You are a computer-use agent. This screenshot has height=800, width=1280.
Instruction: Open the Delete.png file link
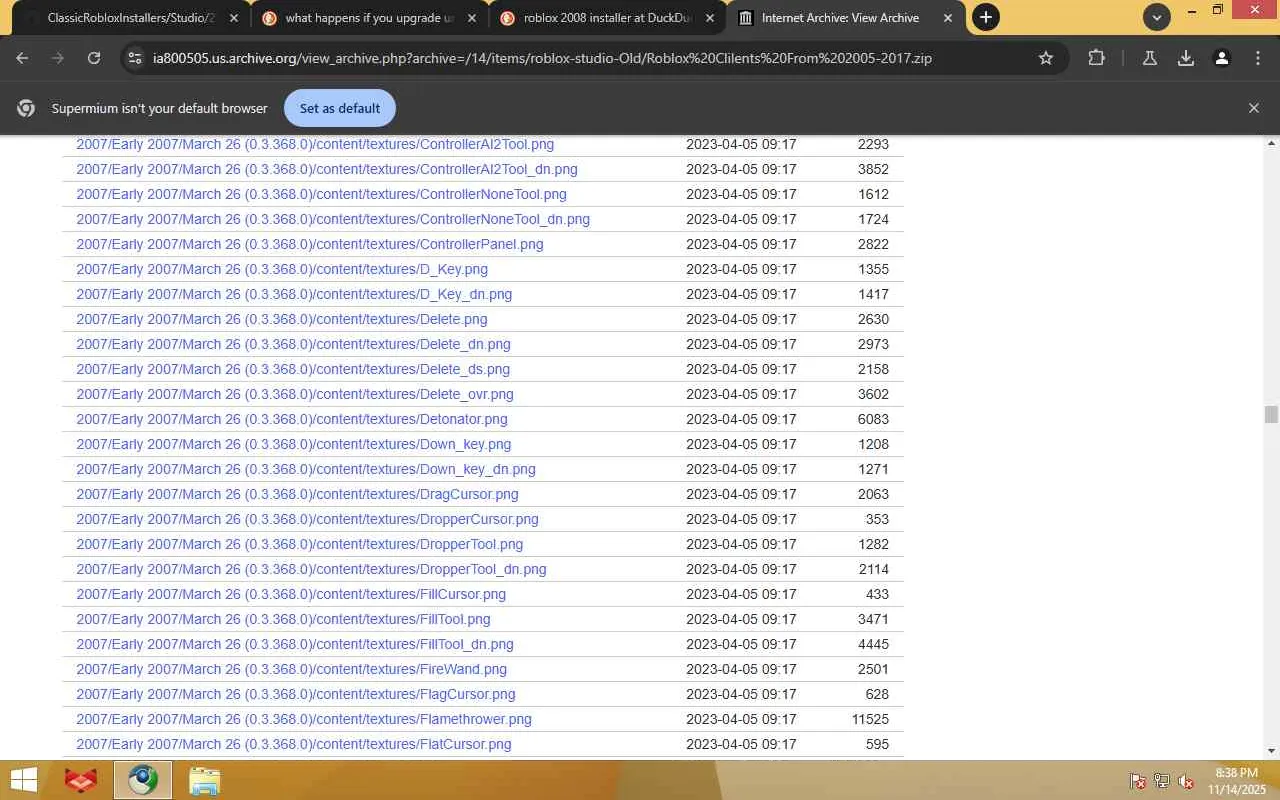click(x=282, y=319)
